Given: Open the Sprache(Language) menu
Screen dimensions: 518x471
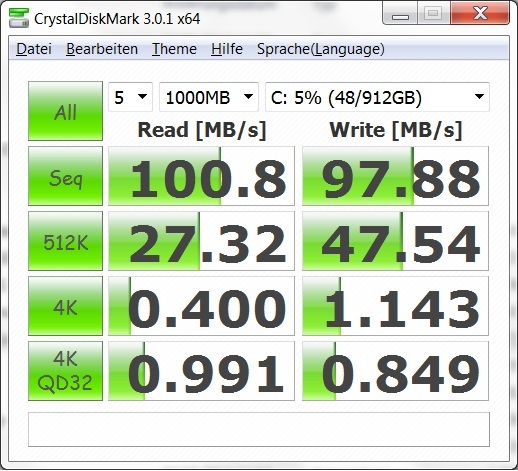Looking at the screenshot, I should click(x=321, y=49).
